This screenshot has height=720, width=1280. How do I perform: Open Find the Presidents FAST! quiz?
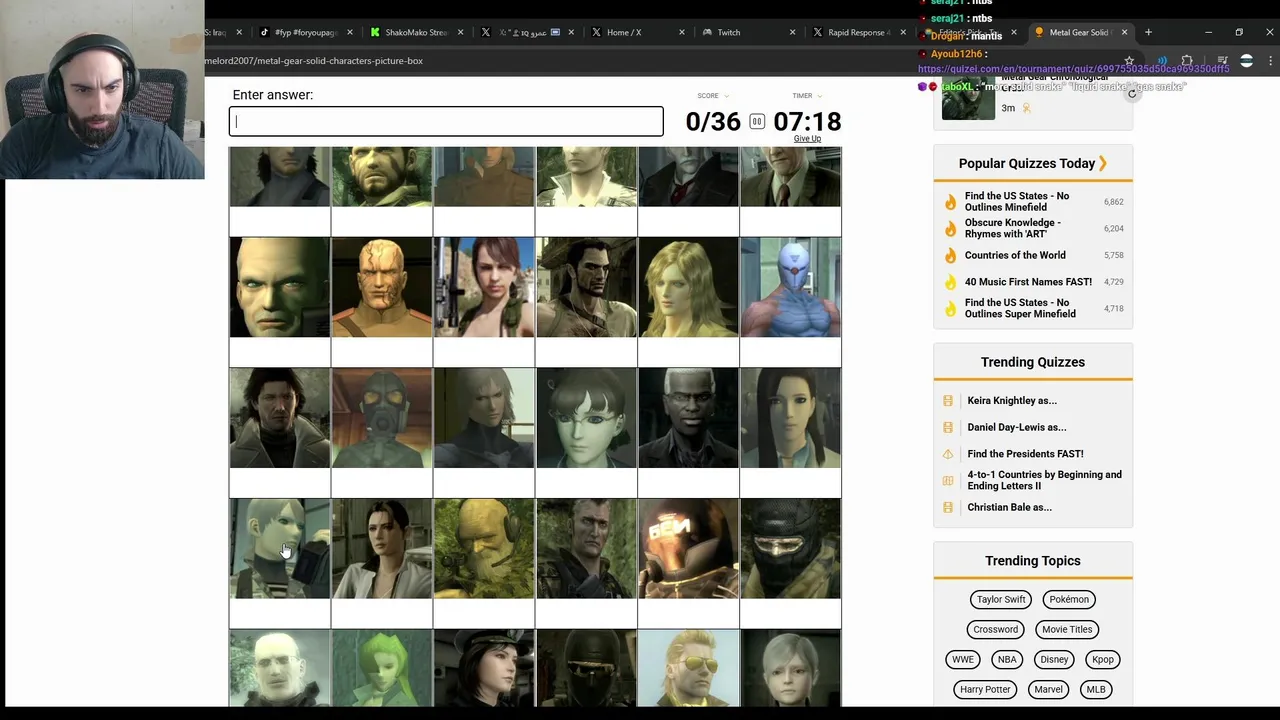[1025, 454]
